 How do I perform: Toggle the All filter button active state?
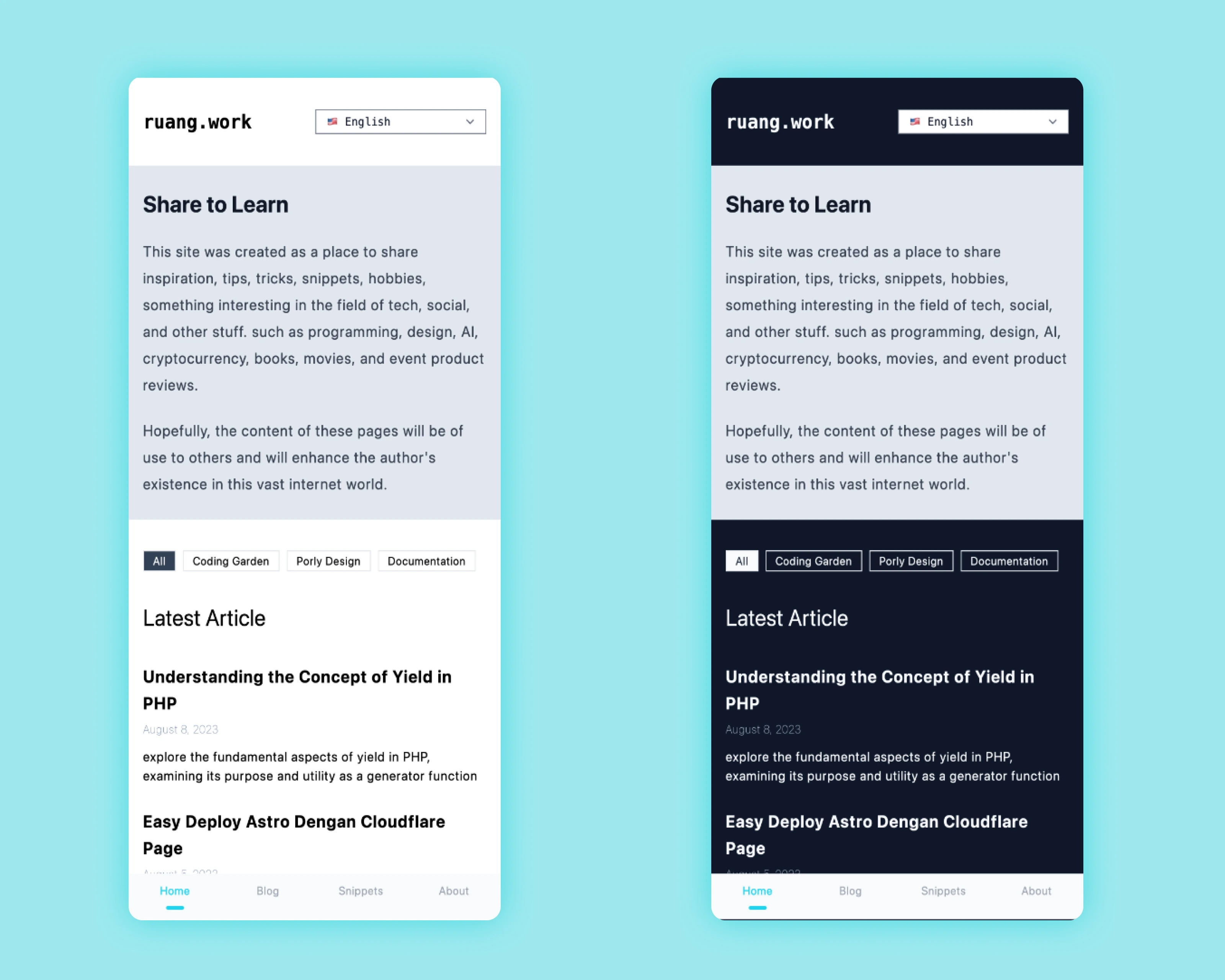point(159,561)
